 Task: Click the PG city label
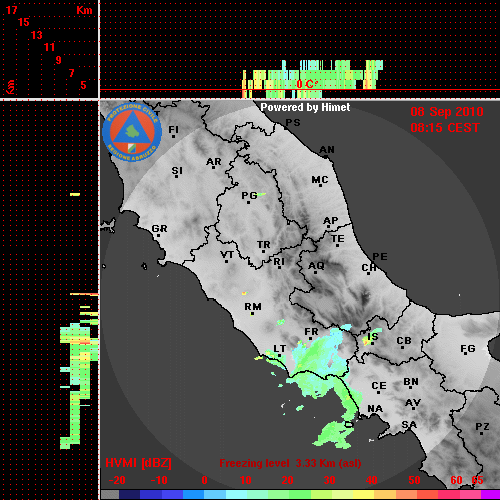point(249,195)
